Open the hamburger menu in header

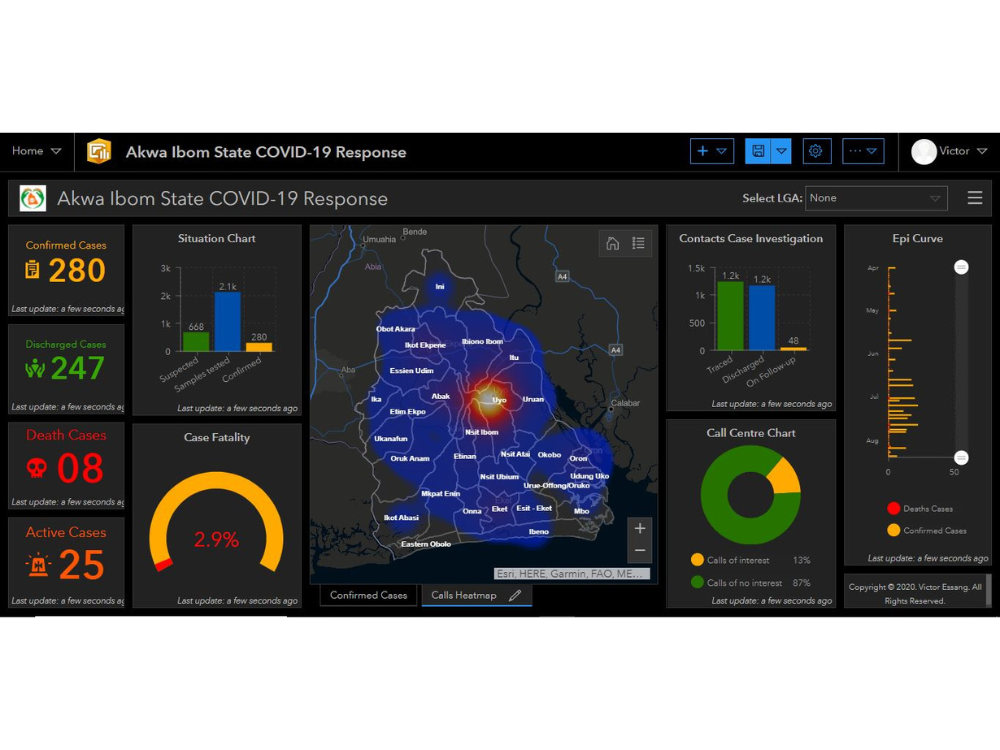tap(974, 198)
